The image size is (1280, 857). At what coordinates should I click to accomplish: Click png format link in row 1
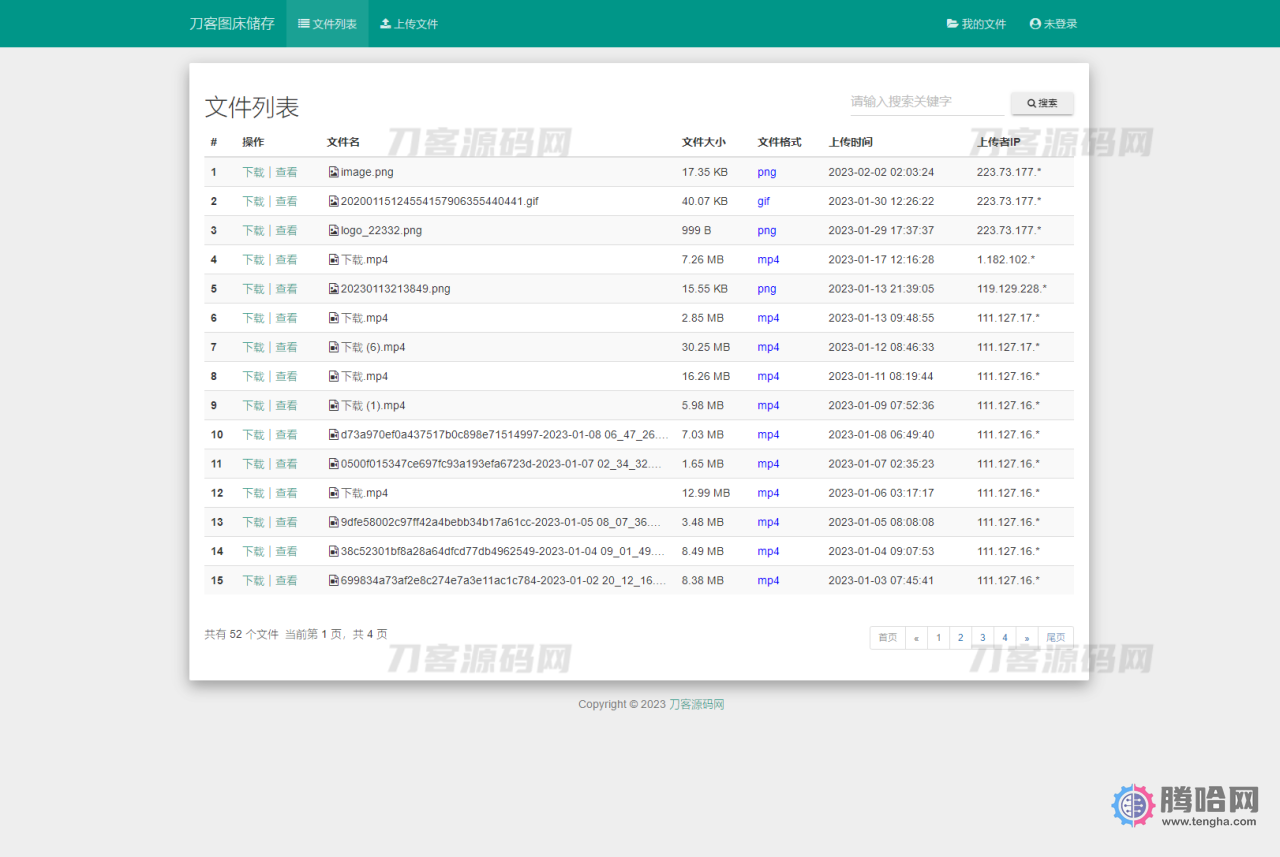click(x=767, y=172)
